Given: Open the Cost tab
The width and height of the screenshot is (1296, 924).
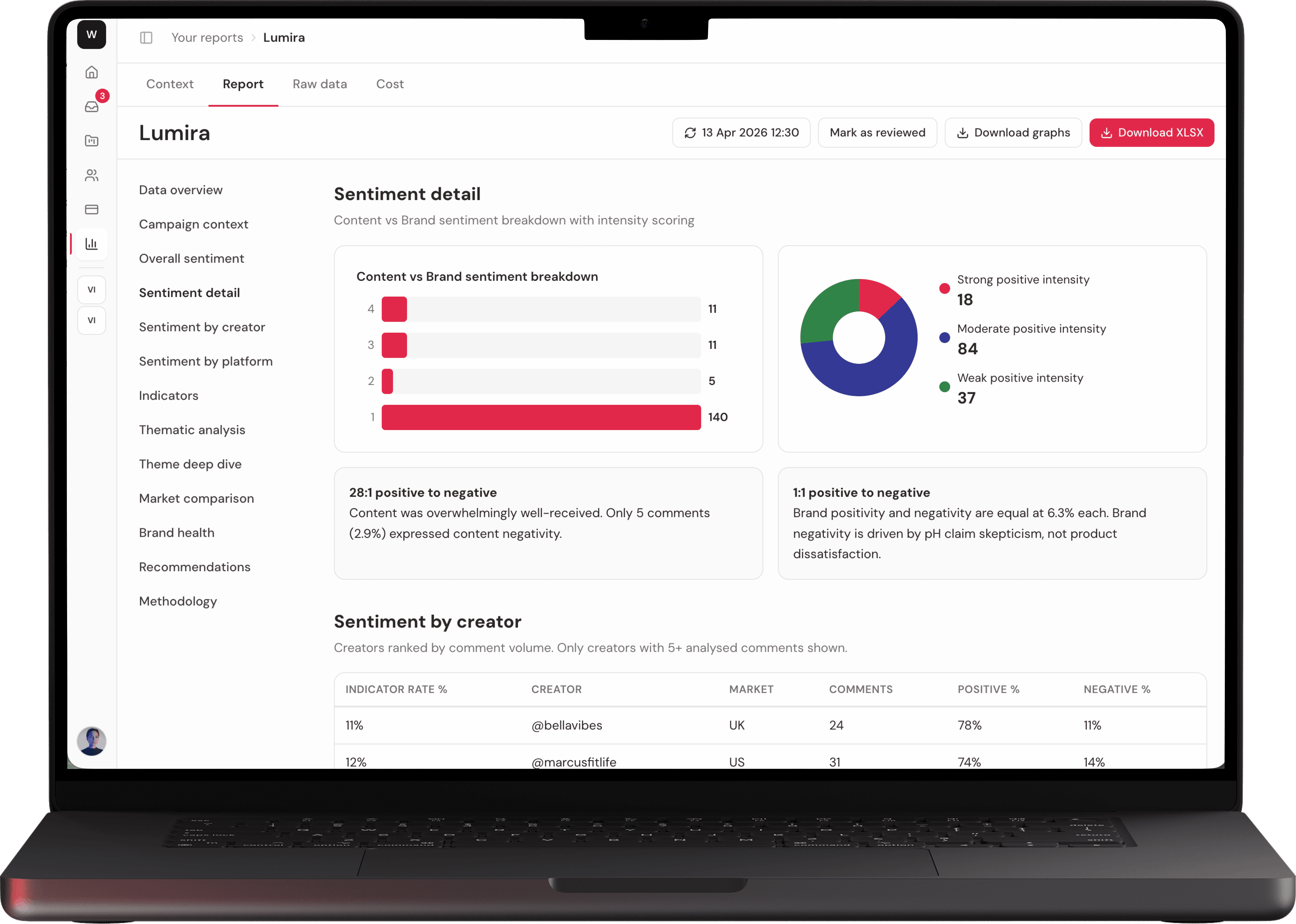Looking at the screenshot, I should point(390,84).
